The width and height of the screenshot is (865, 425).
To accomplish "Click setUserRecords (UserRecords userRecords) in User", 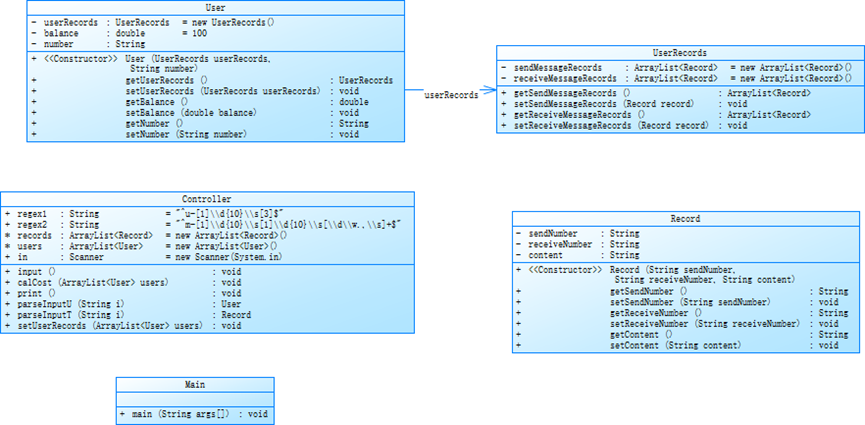I will tap(195, 91).
